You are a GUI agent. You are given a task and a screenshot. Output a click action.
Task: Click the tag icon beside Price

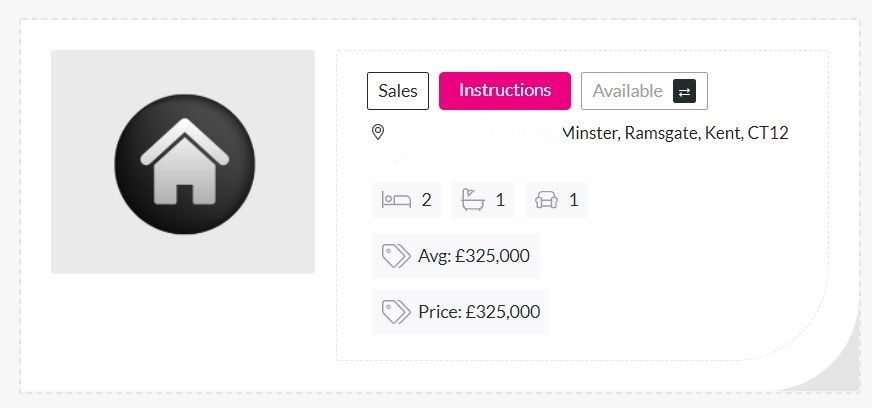click(x=396, y=312)
